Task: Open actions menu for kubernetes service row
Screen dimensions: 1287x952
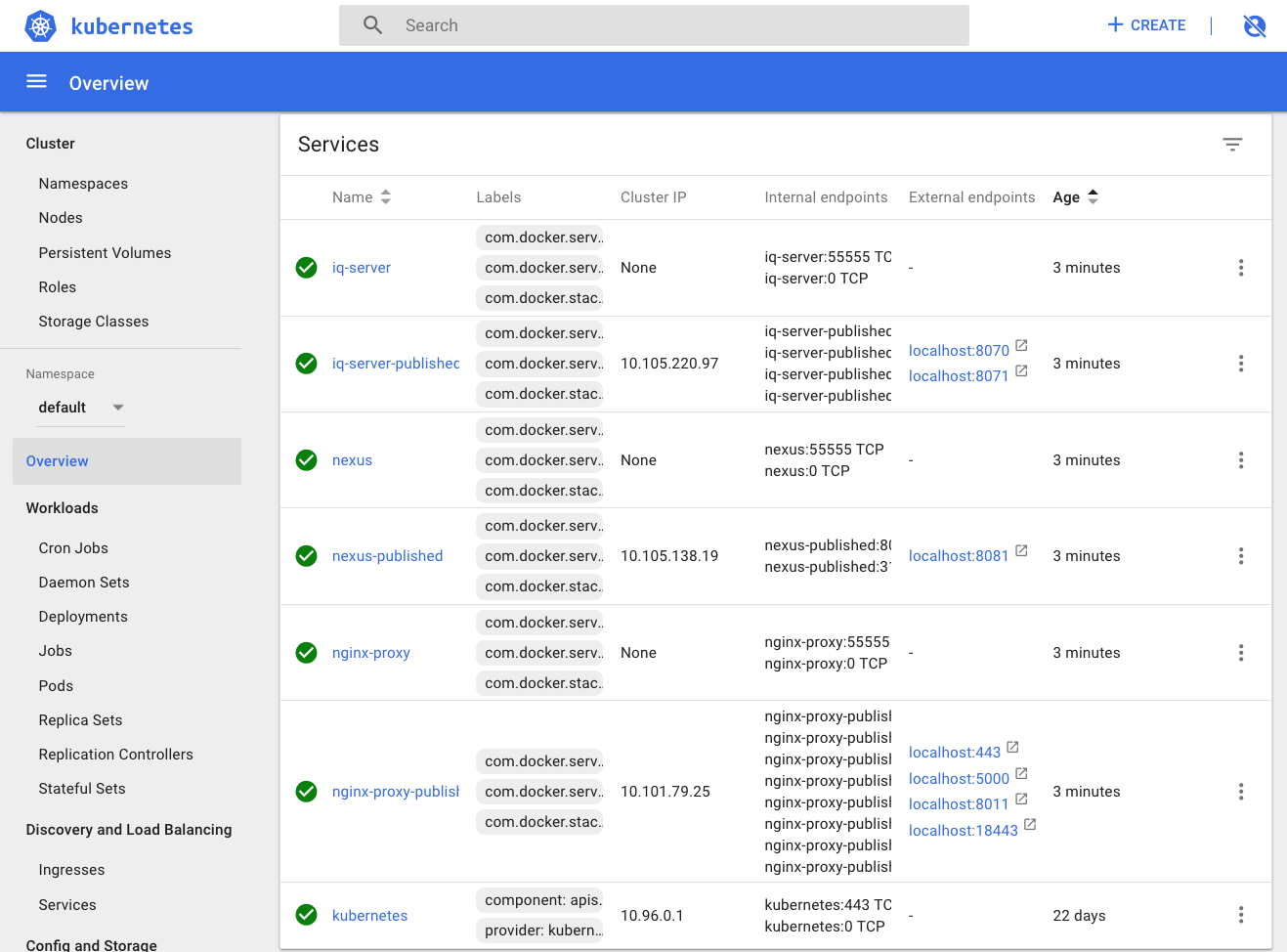Action: tap(1240, 915)
